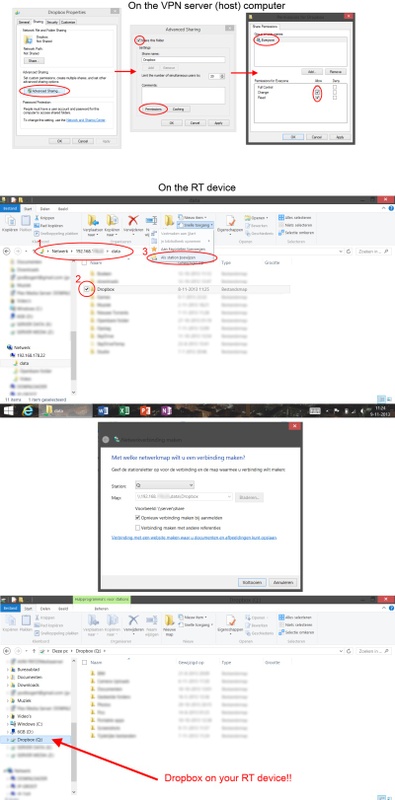Click Kopiëren naar icon in data Explorer
The width and height of the screenshot is (395, 800).
pyautogui.click(x=113, y=226)
